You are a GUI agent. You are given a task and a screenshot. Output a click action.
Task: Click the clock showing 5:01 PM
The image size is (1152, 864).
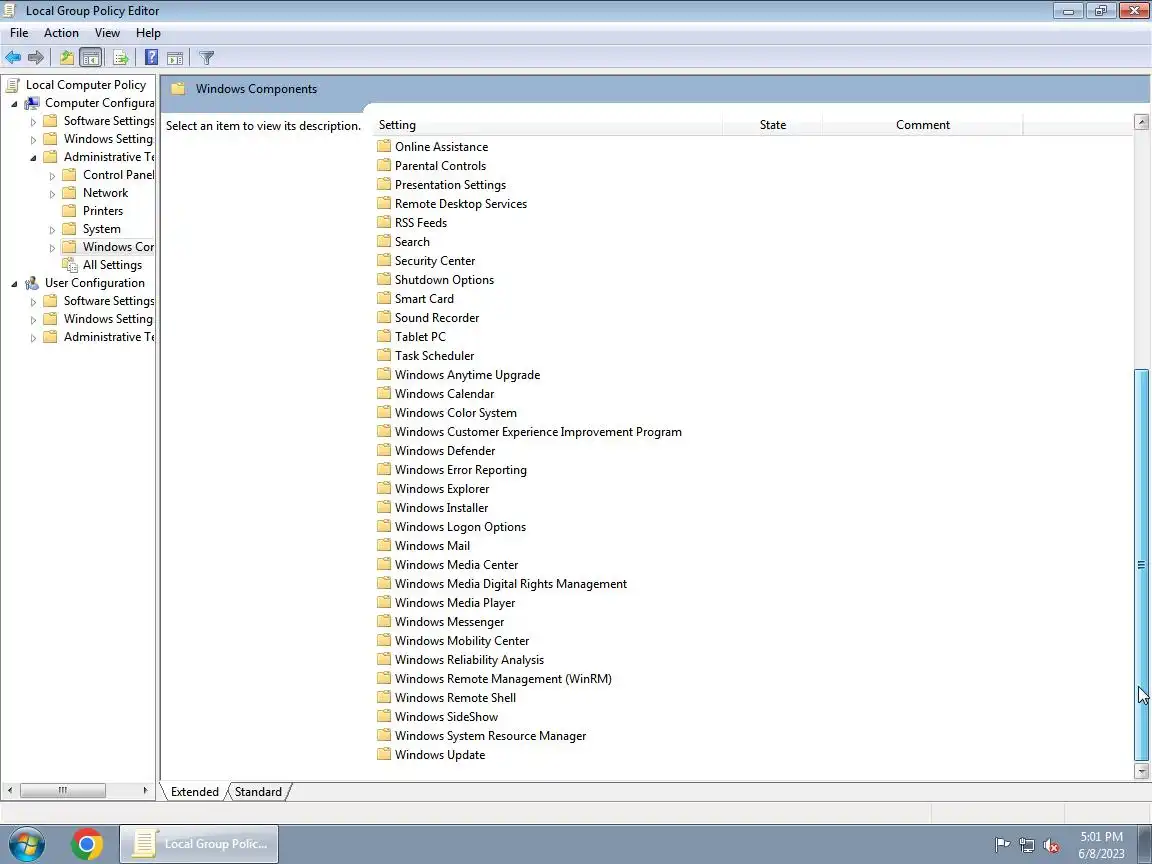(x=1101, y=837)
